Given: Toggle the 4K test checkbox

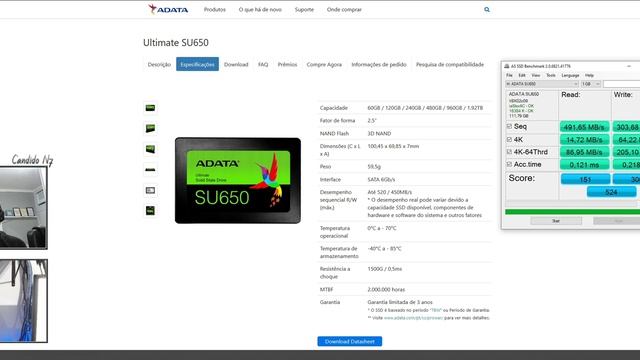Looking at the screenshot, I should (x=509, y=140).
